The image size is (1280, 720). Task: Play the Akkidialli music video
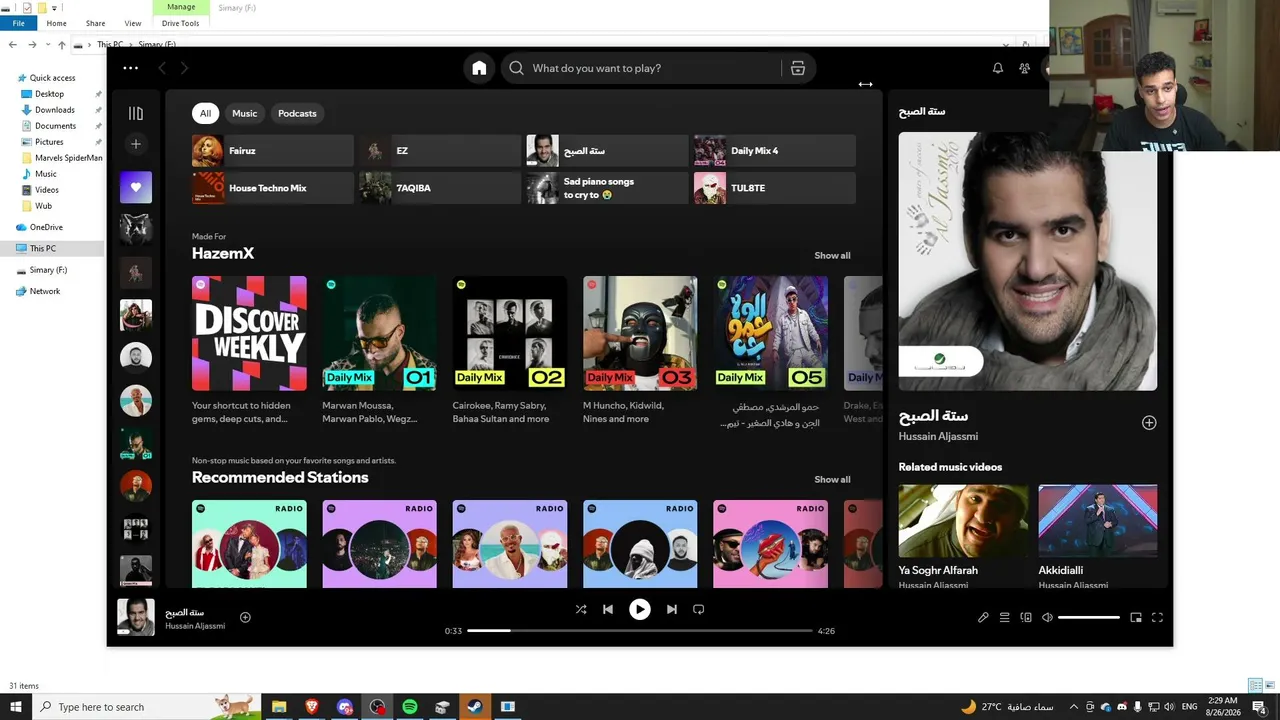tap(1098, 521)
